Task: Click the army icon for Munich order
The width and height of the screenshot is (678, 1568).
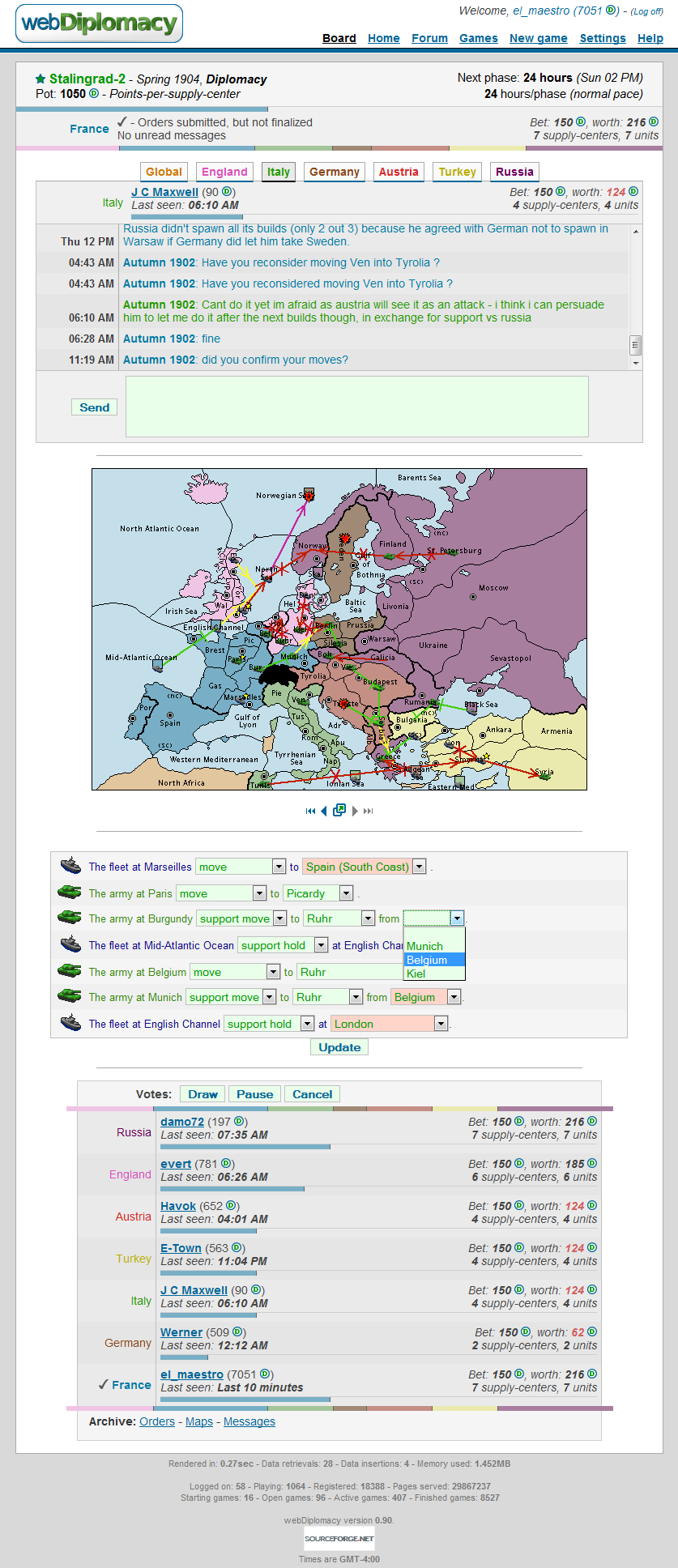Action: 70,996
